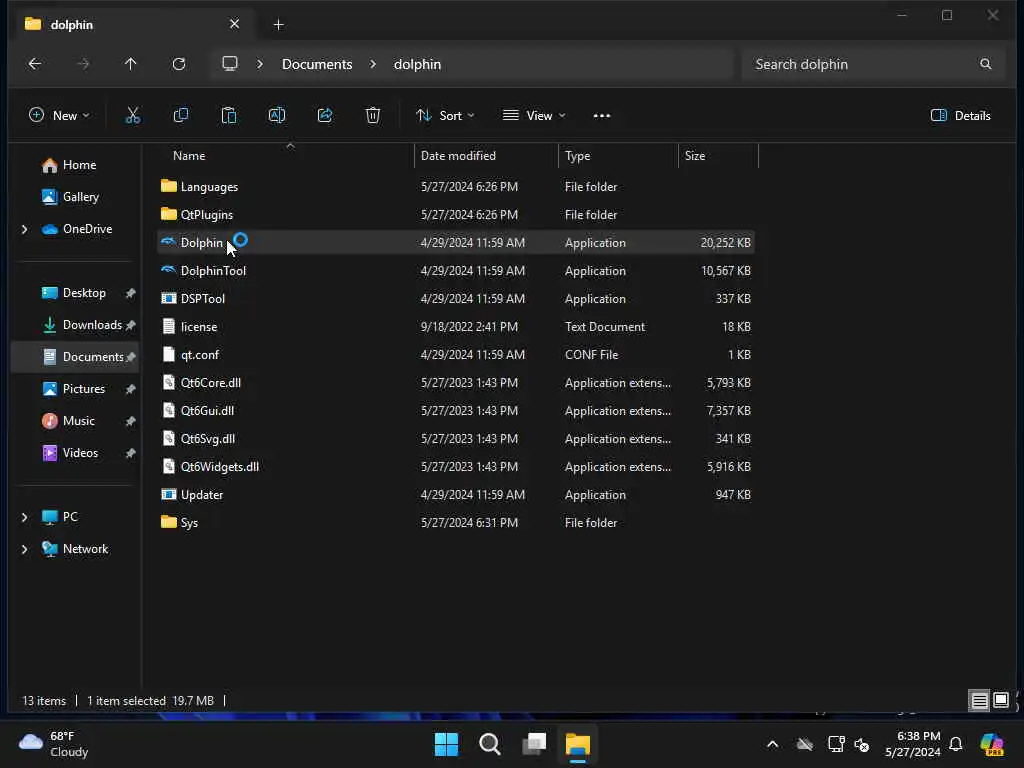Click the Updater application icon
This screenshot has width=1024, height=768.
click(168, 494)
